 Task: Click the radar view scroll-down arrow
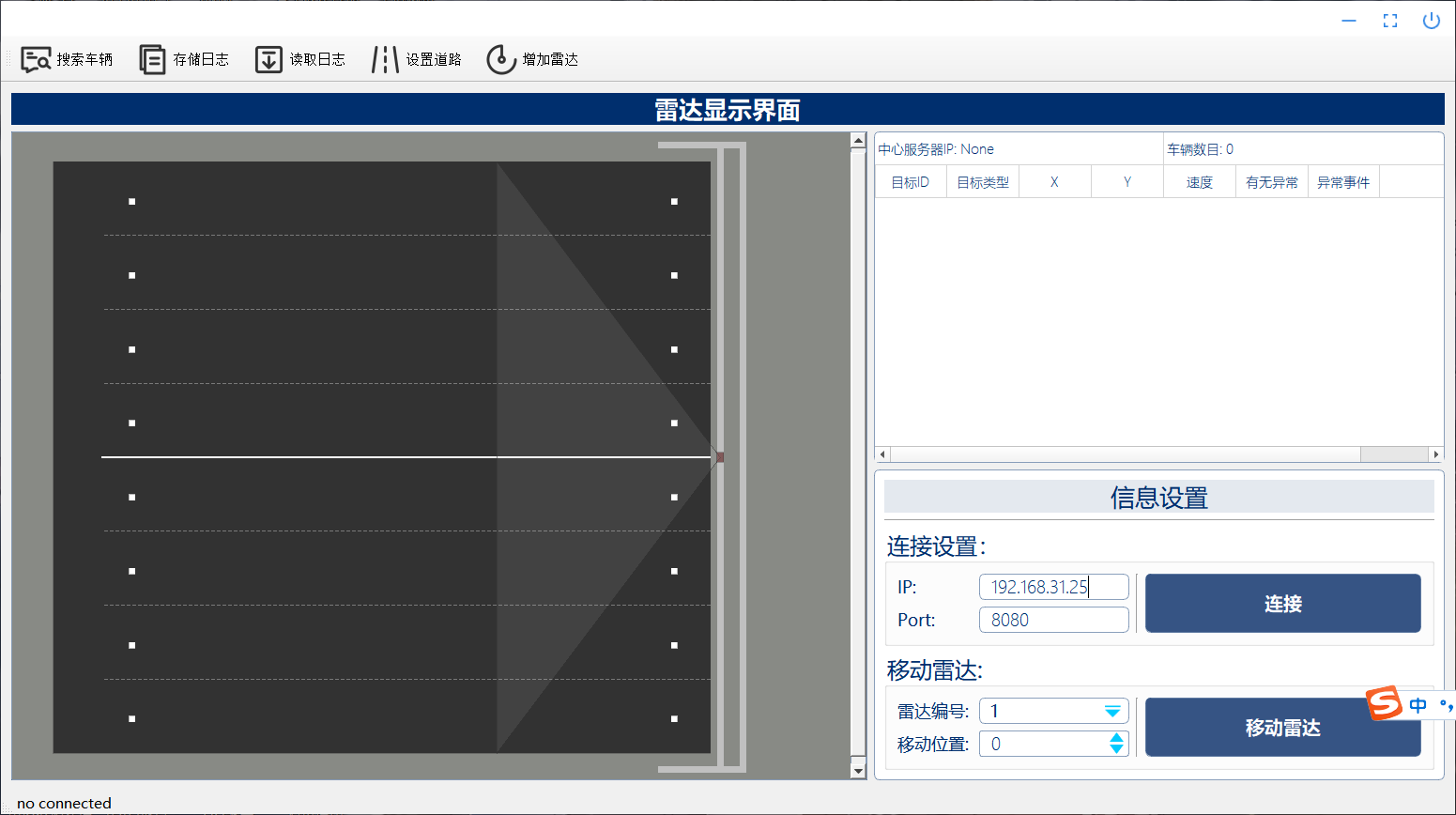(858, 771)
